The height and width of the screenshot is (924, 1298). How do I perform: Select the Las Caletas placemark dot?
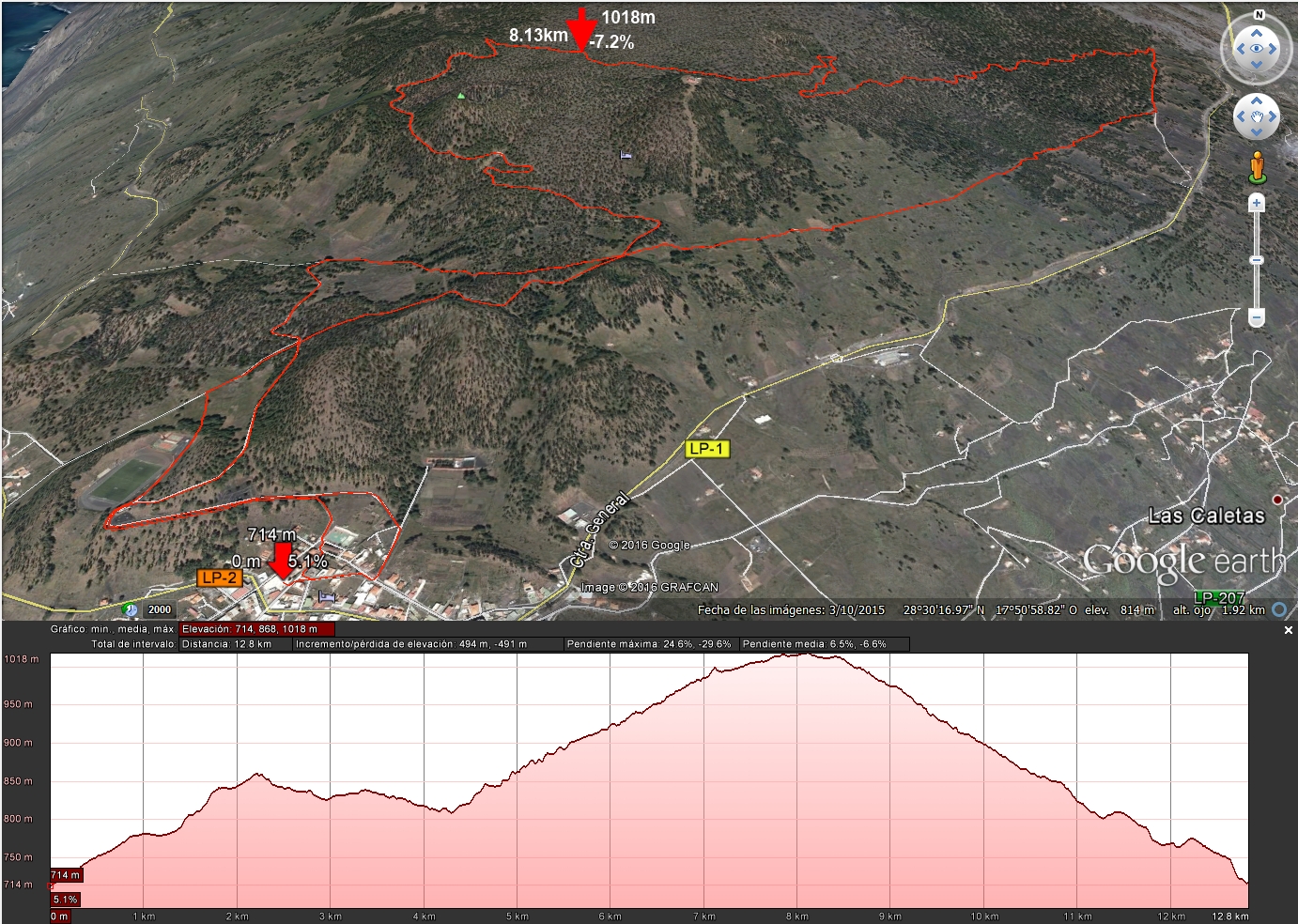pos(1277,500)
